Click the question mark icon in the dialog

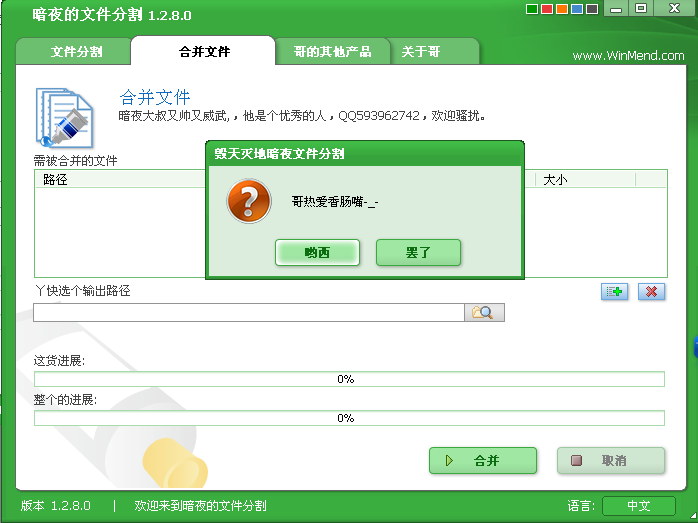point(249,201)
